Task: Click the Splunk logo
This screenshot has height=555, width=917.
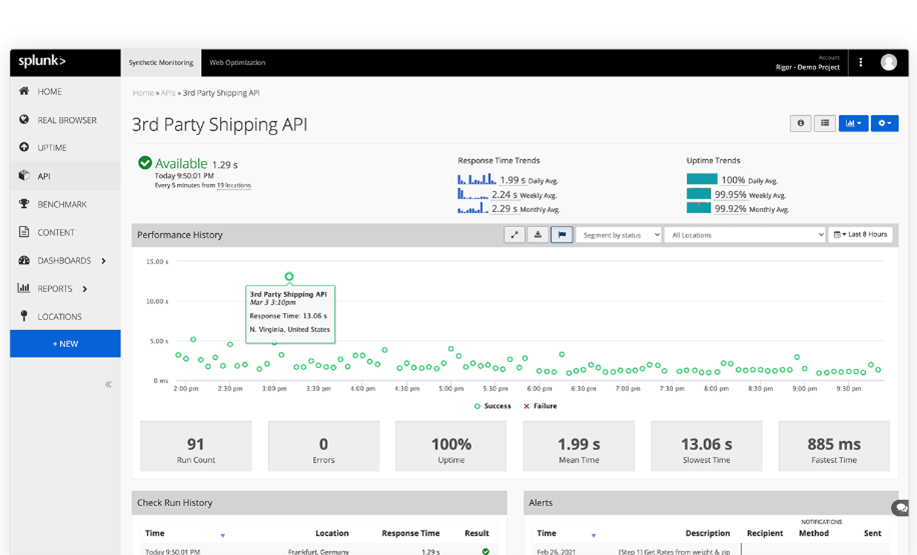Action: click(42, 62)
